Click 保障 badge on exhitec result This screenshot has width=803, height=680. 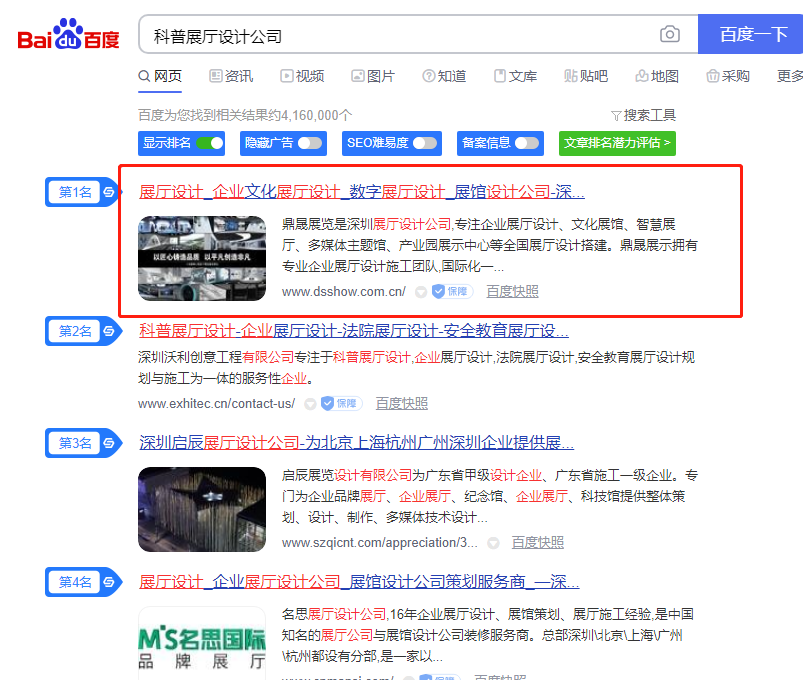(x=342, y=403)
